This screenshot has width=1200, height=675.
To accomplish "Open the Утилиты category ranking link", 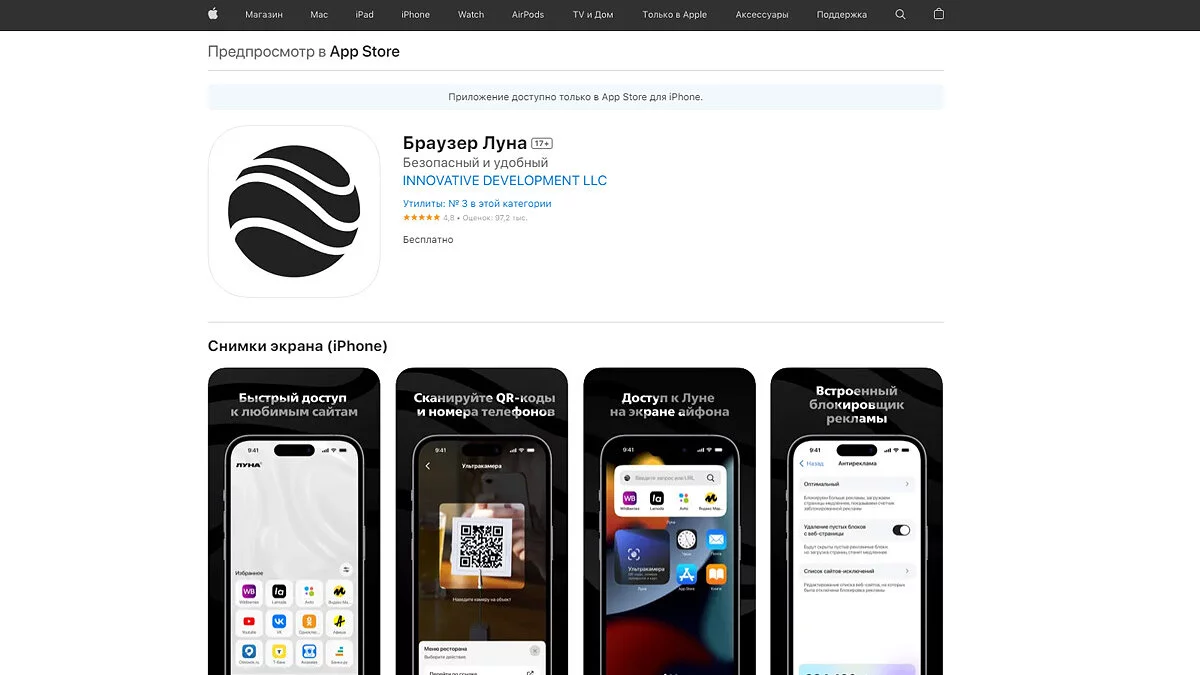I will 477,203.
